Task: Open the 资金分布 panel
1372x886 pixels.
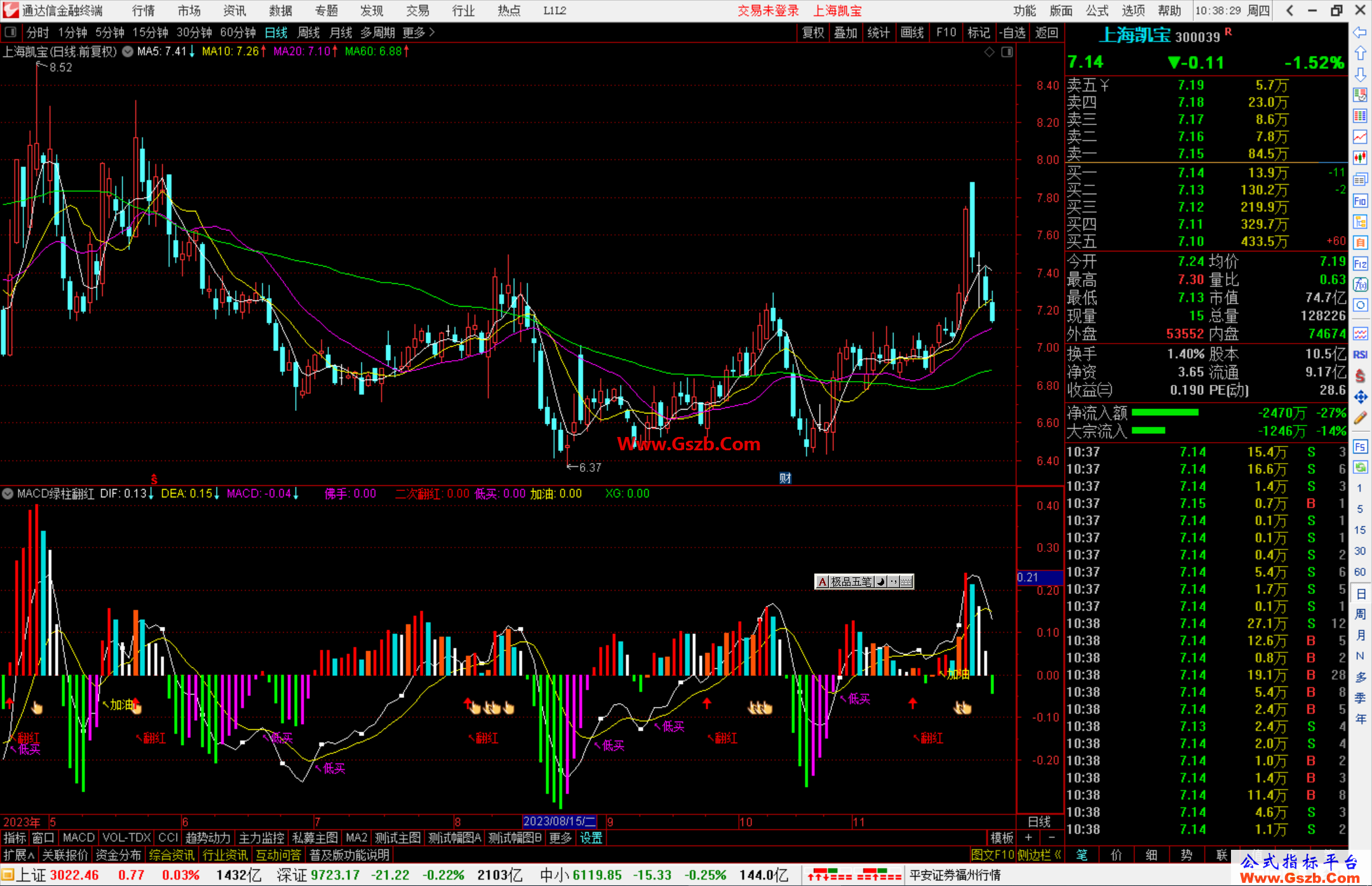Action: tap(118, 855)
